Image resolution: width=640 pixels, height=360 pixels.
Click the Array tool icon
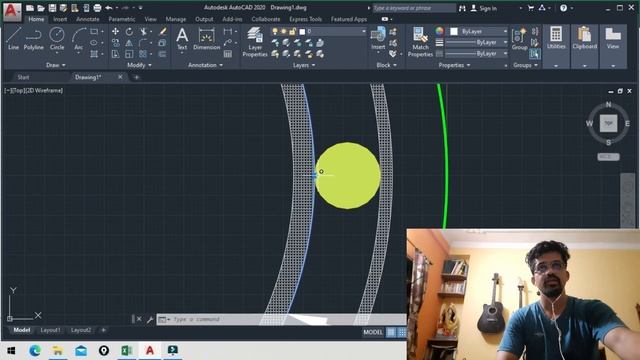tap(142, 54)
